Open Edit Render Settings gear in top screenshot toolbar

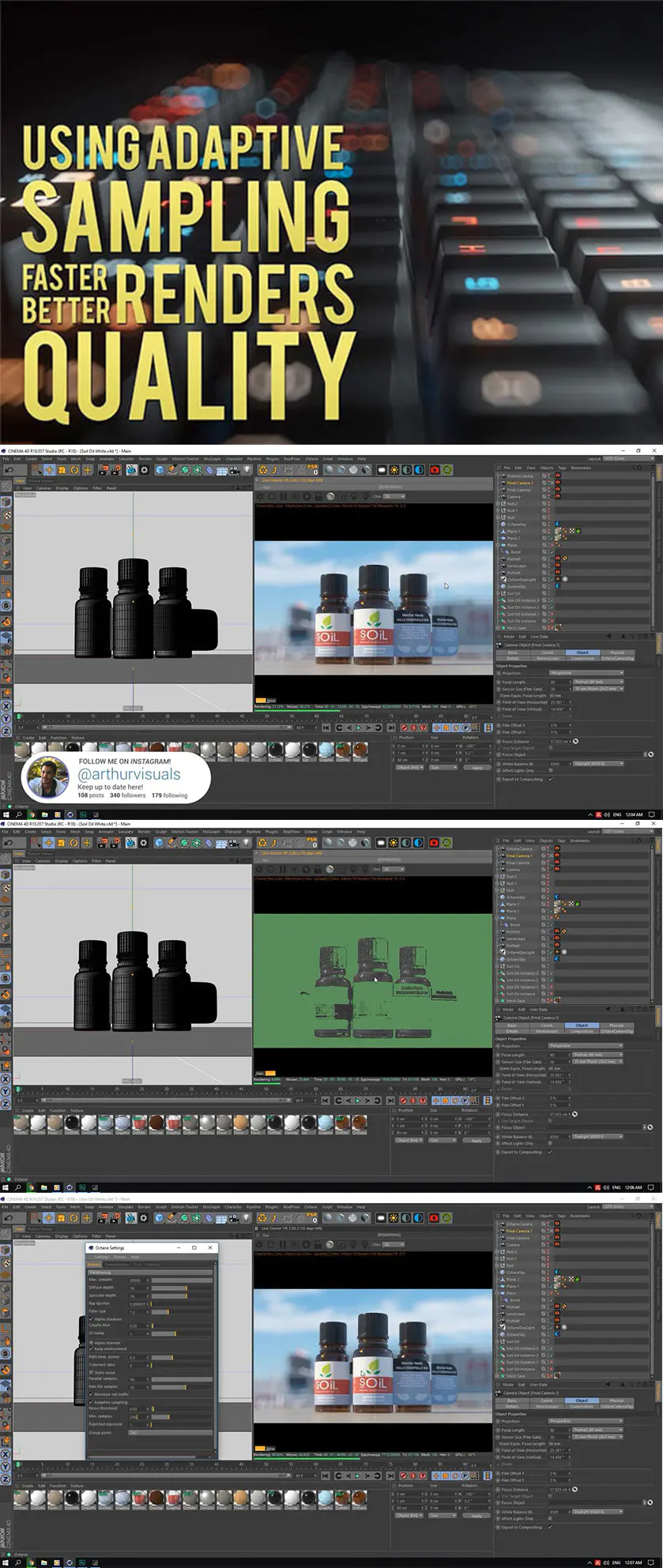pyautogui.click(x=143, y=470)
